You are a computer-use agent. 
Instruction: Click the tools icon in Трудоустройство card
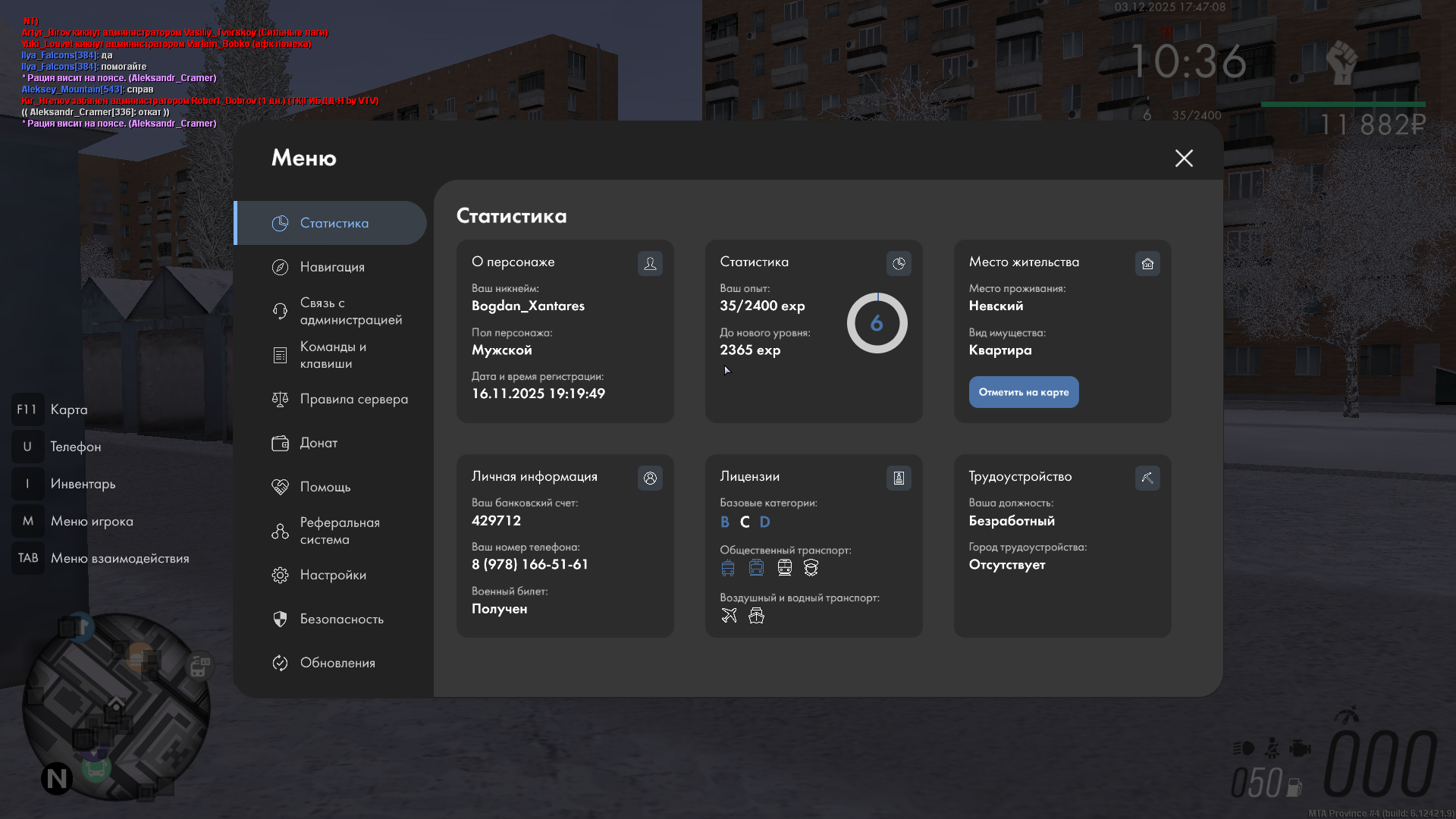click(1147, 478)
